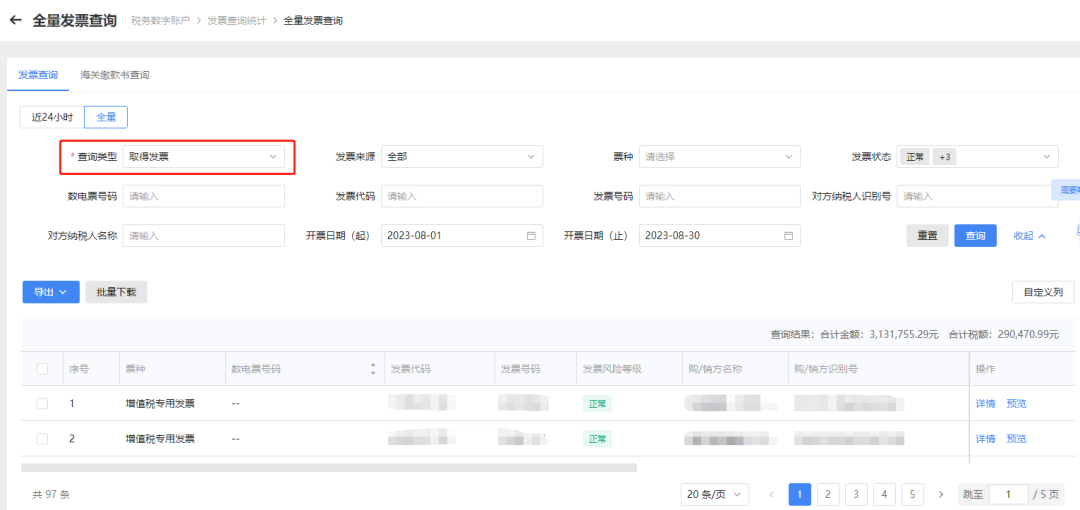Viewport: 1080px width, 510px height.
Task: Click the 正常 risk badge in row 2
Action: (x=596, y=439)
